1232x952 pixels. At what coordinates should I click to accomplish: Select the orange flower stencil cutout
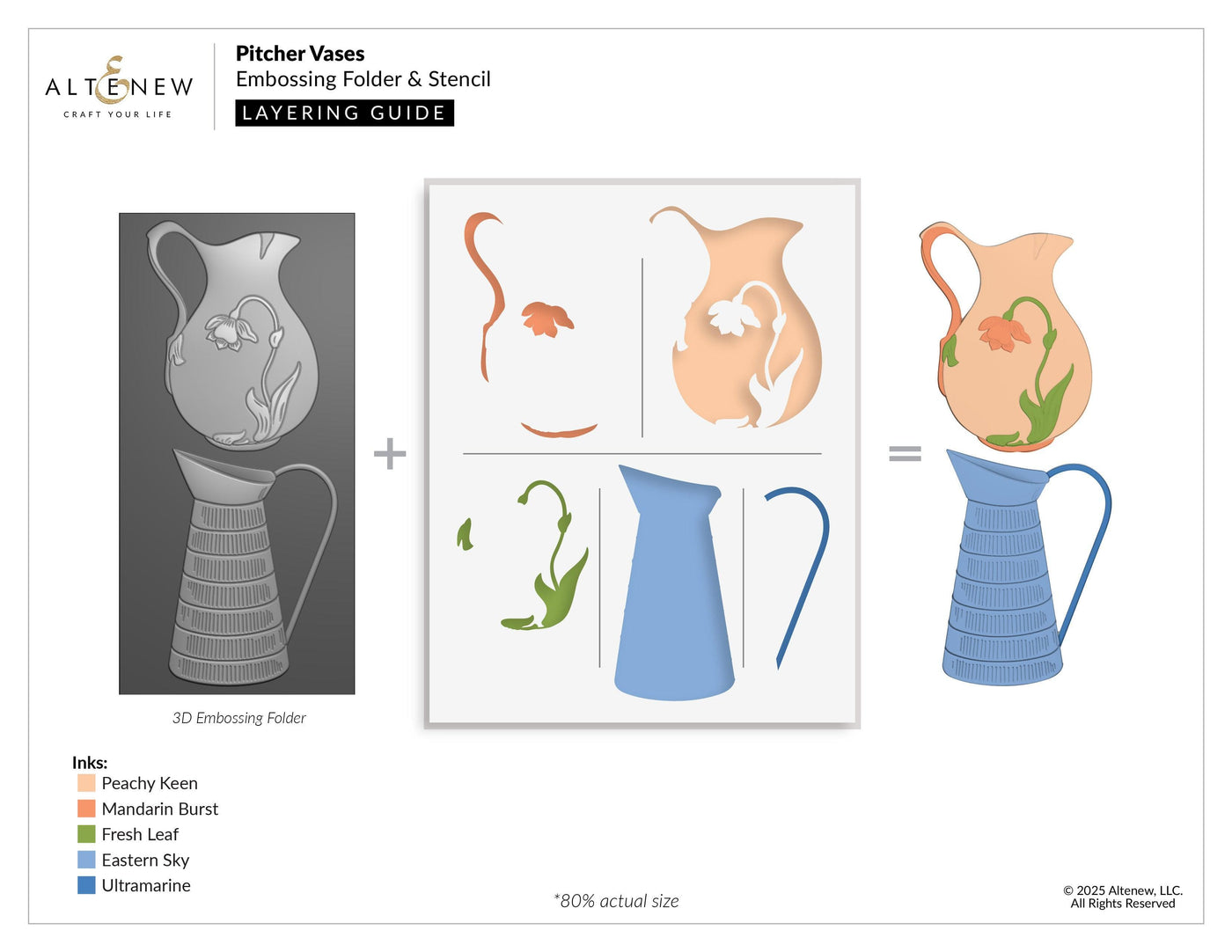coord(546,319)
